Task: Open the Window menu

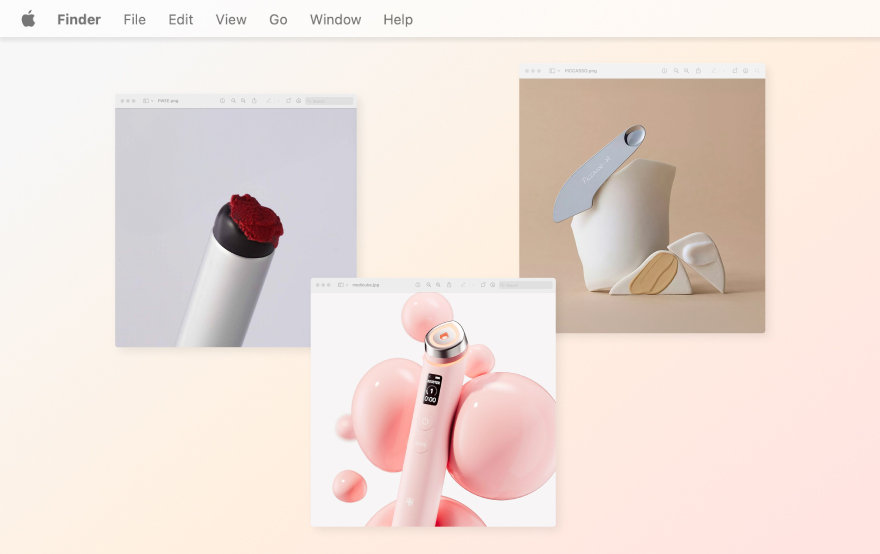Action: [x=336, y=20]
